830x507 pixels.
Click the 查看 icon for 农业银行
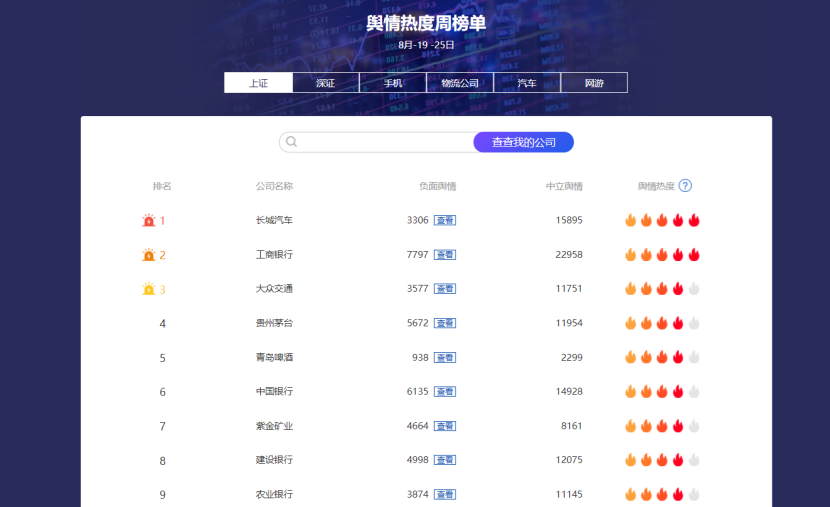[445, 494]
